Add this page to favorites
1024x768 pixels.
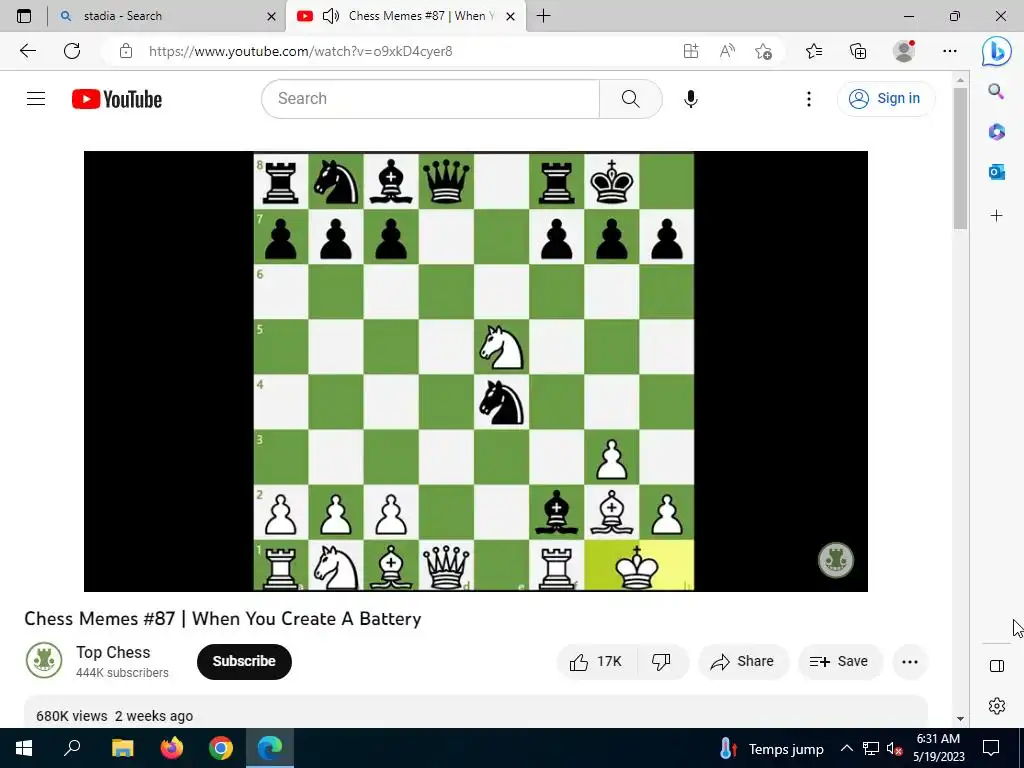pos(763,52)
